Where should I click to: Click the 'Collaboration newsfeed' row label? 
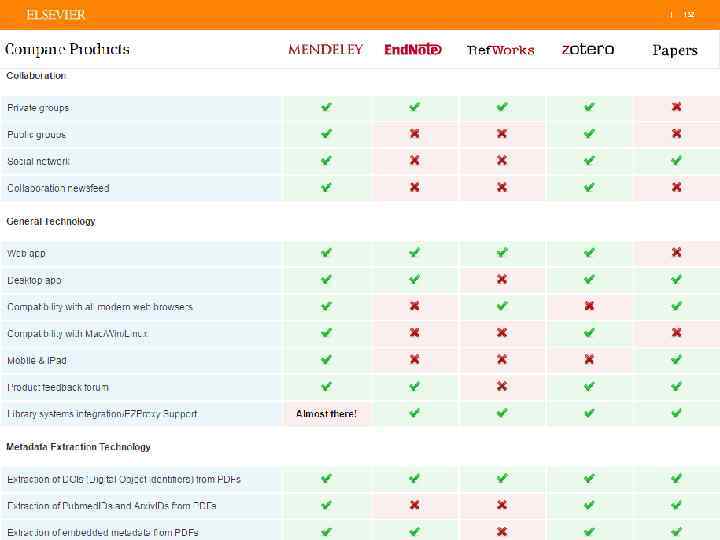[58, 188]
